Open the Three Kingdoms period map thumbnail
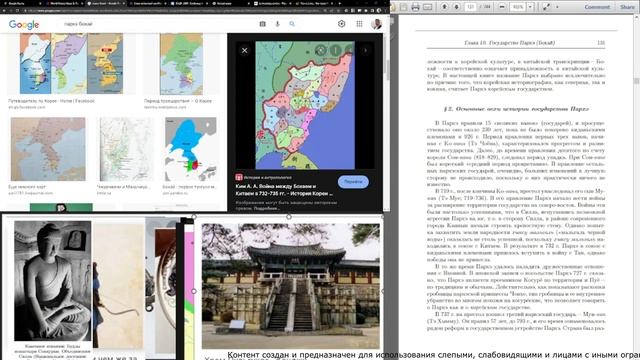This screenshot has height=360, width=640. tap(181, 64)
